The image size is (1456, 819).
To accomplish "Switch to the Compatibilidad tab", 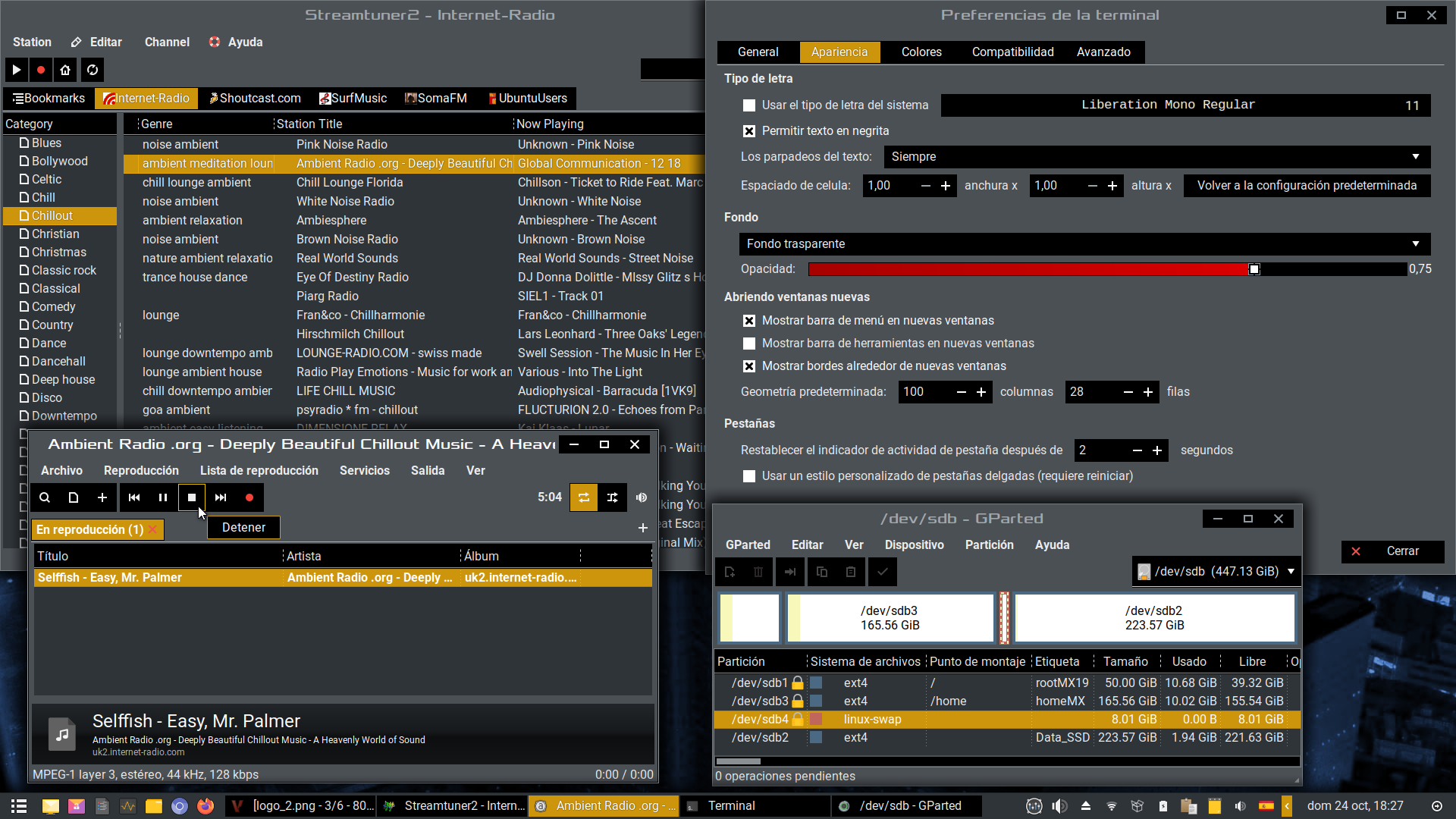I will [1013, 52].
